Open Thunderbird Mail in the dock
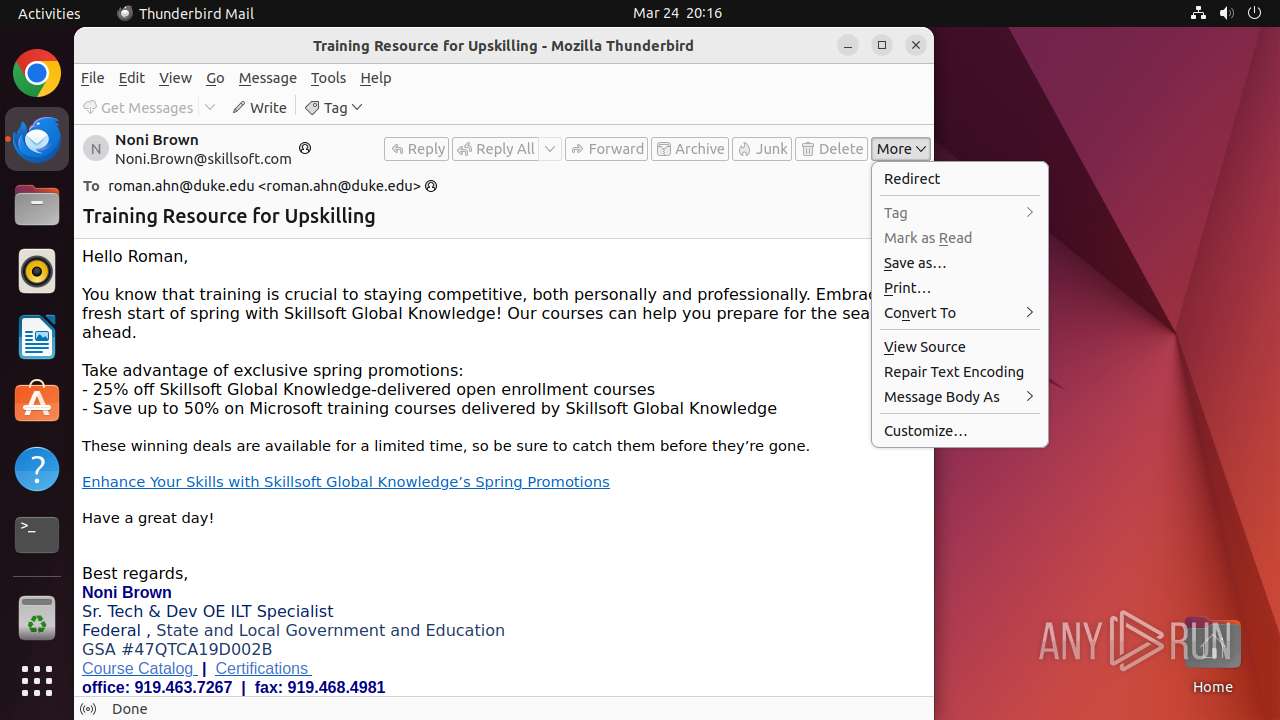The width and height of the screenshot is (1280, 720). 37,139
